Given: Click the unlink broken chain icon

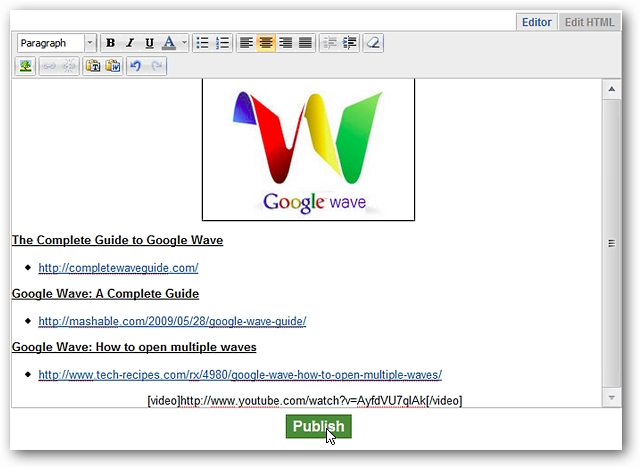Looking at the screenshot, I should click(69, 66).
